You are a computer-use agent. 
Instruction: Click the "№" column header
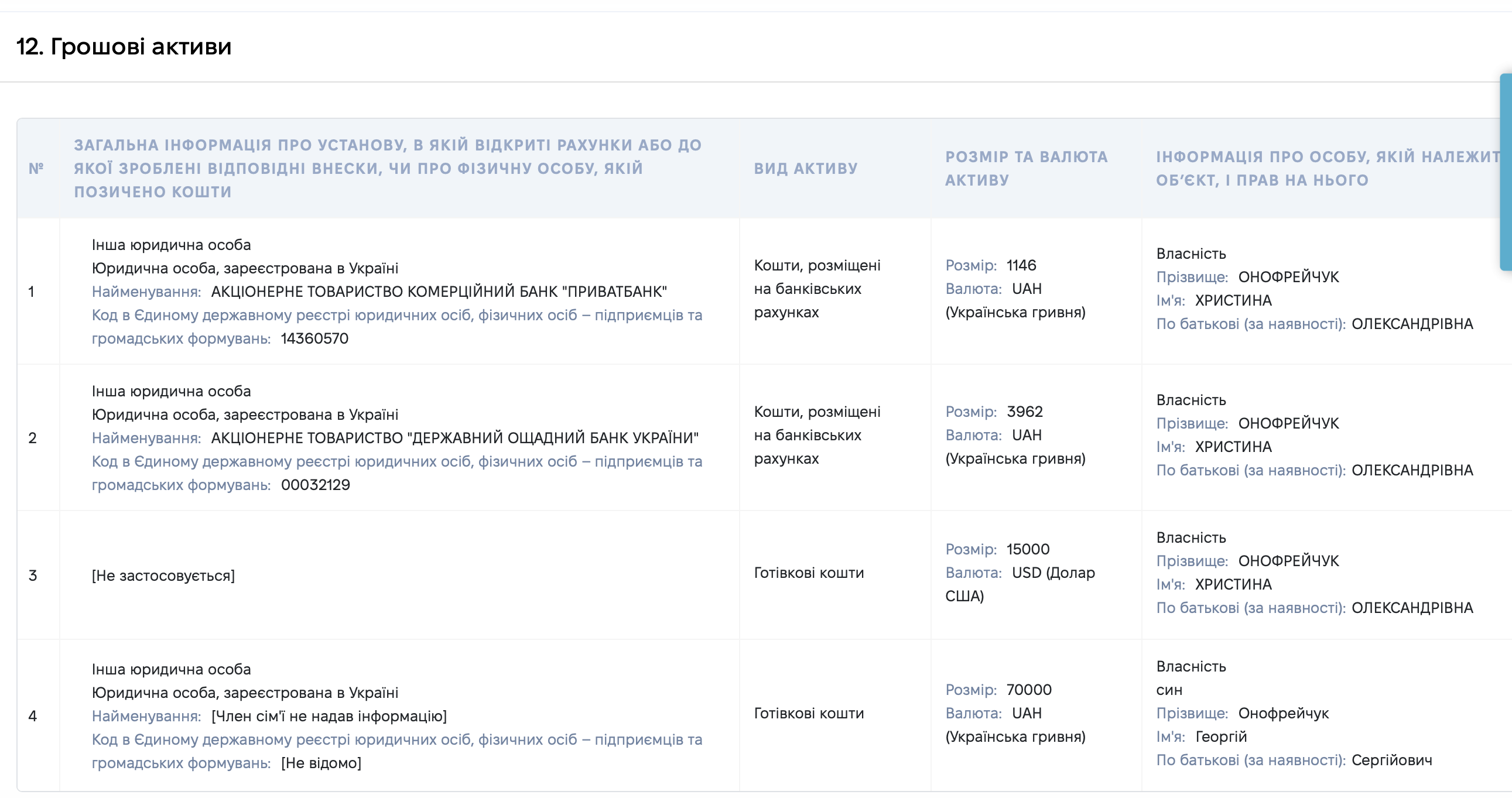pos(36,169)
